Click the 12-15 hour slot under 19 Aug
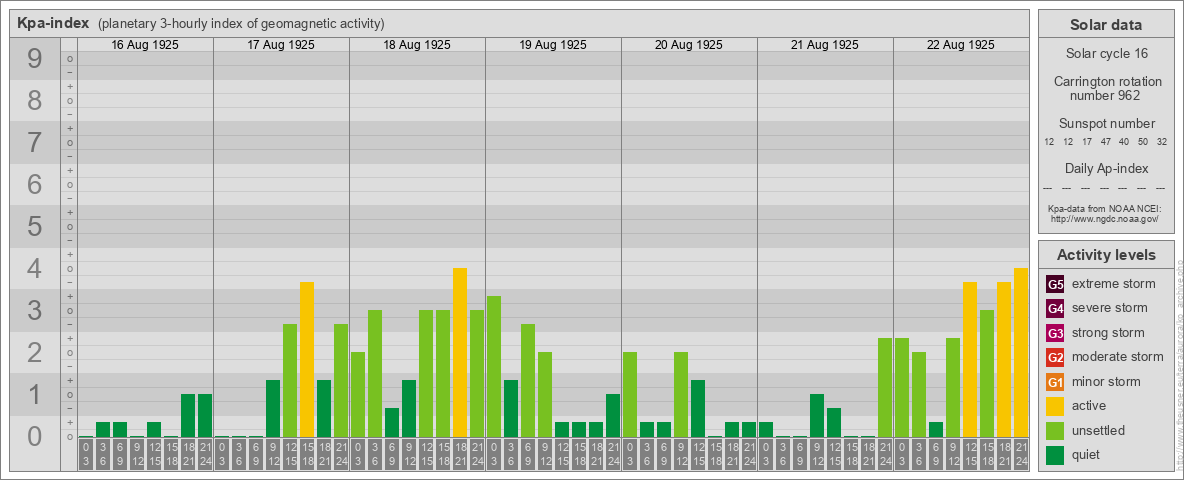 click(x=562, y=454)
